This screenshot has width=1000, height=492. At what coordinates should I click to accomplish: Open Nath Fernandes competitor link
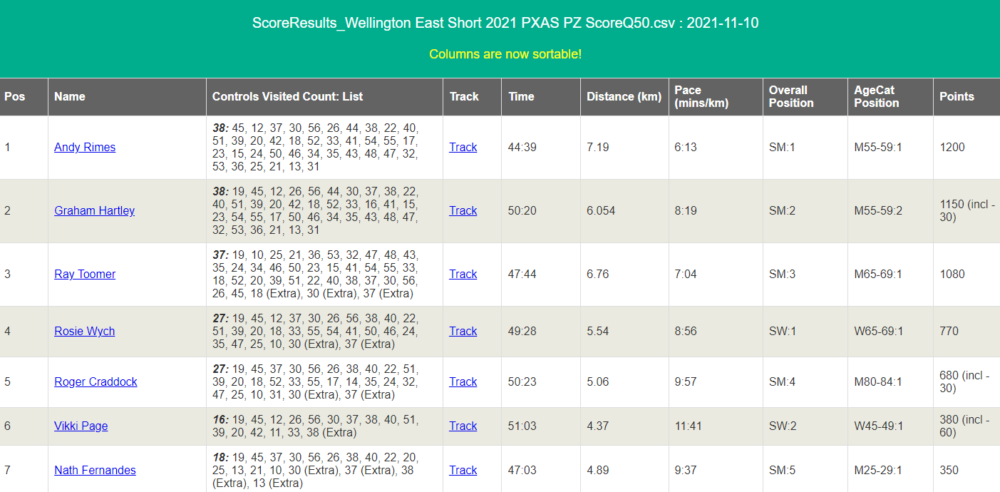coord(95,470)
